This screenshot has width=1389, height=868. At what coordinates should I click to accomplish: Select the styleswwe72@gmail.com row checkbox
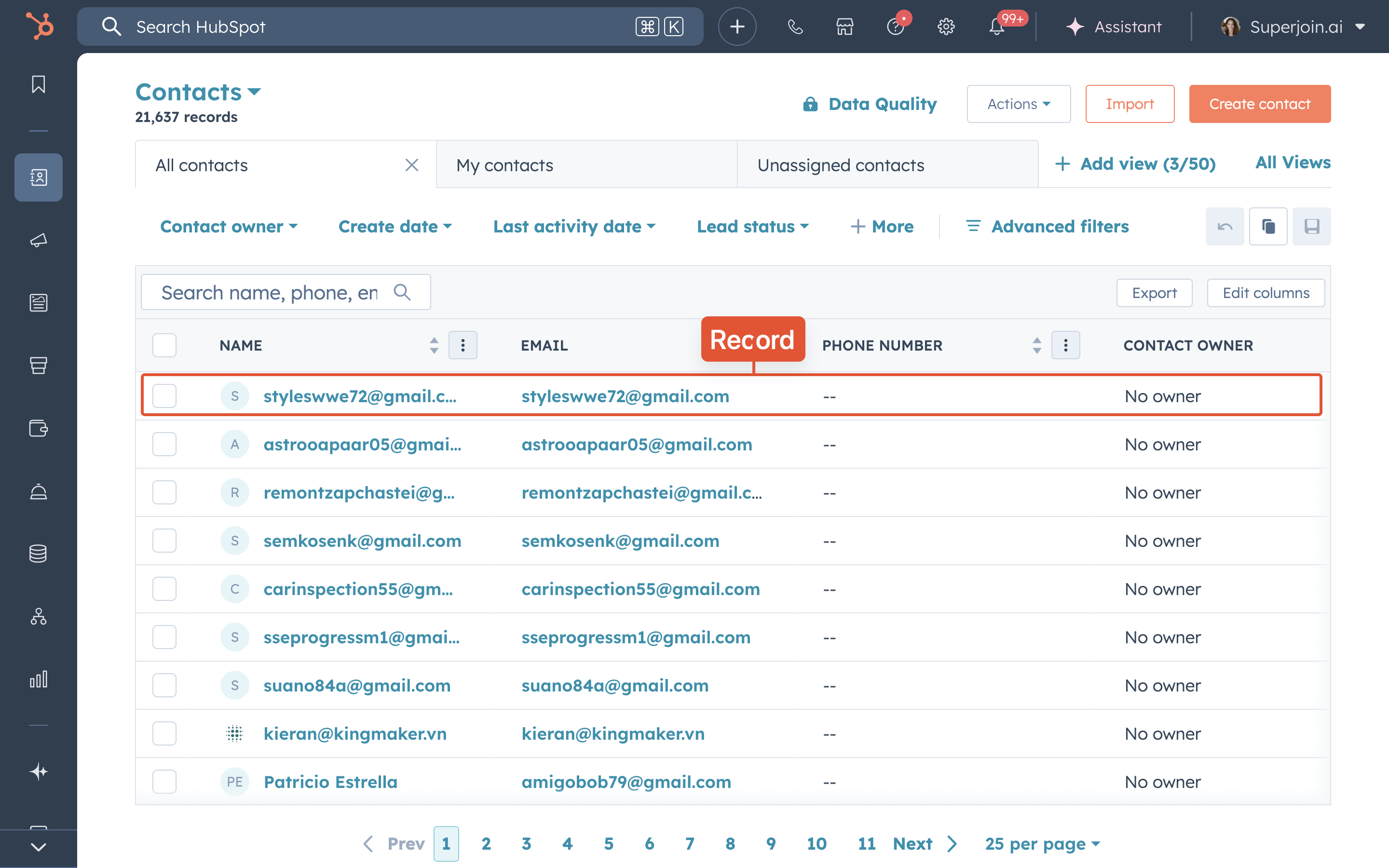click(164, 395)
